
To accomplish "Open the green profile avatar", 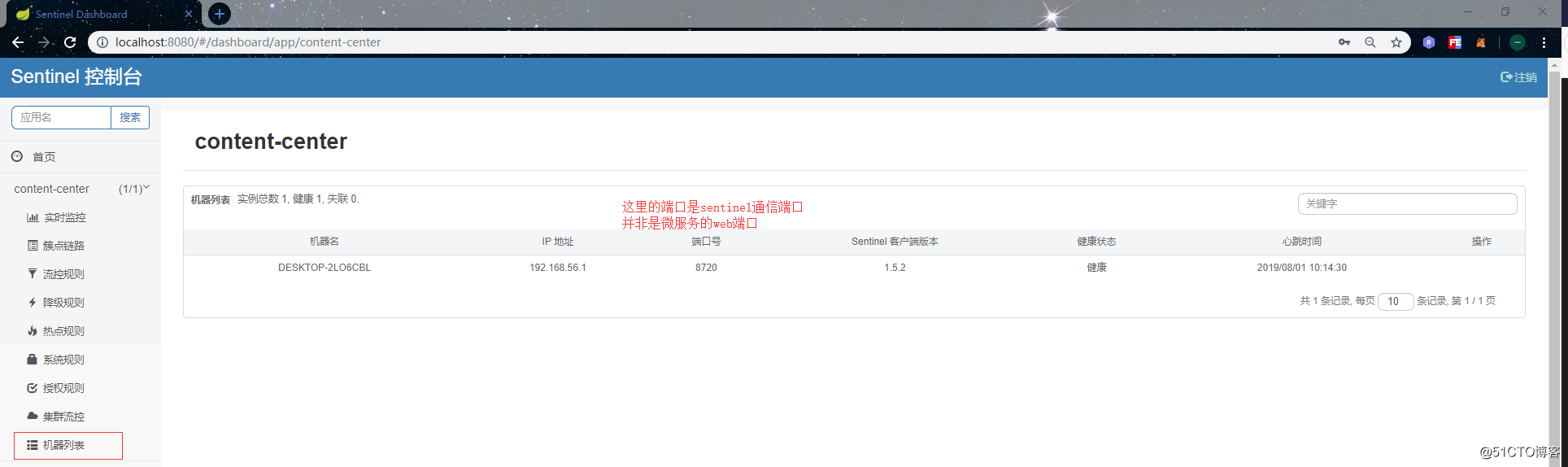I will pos(1518,42).
